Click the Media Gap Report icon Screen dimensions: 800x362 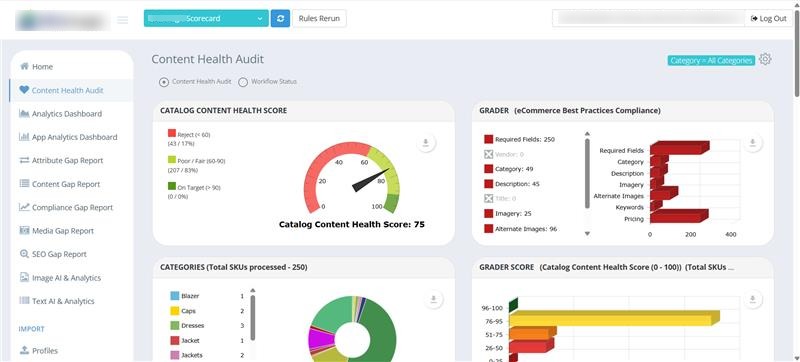[24, 230]
